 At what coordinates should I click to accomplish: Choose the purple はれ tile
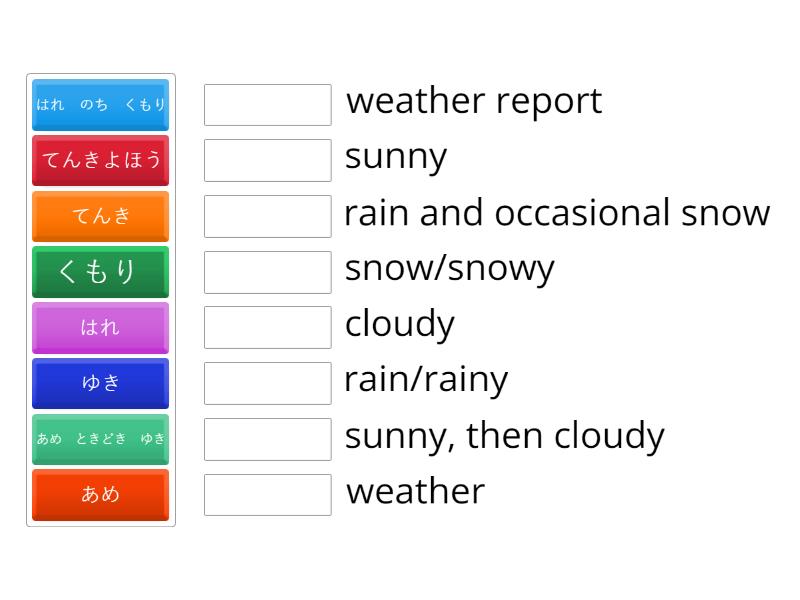click(x=101, y=327)
